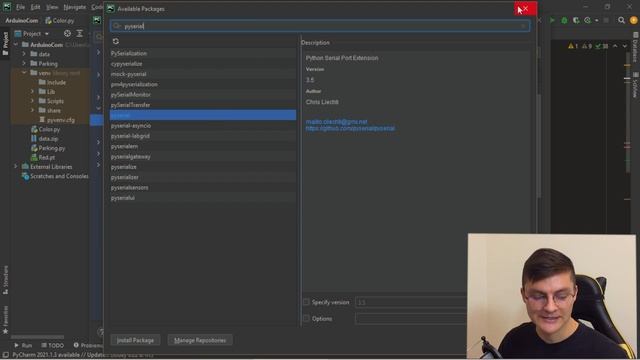
Task: Collapse the venv folder
Action: (24, 73)
